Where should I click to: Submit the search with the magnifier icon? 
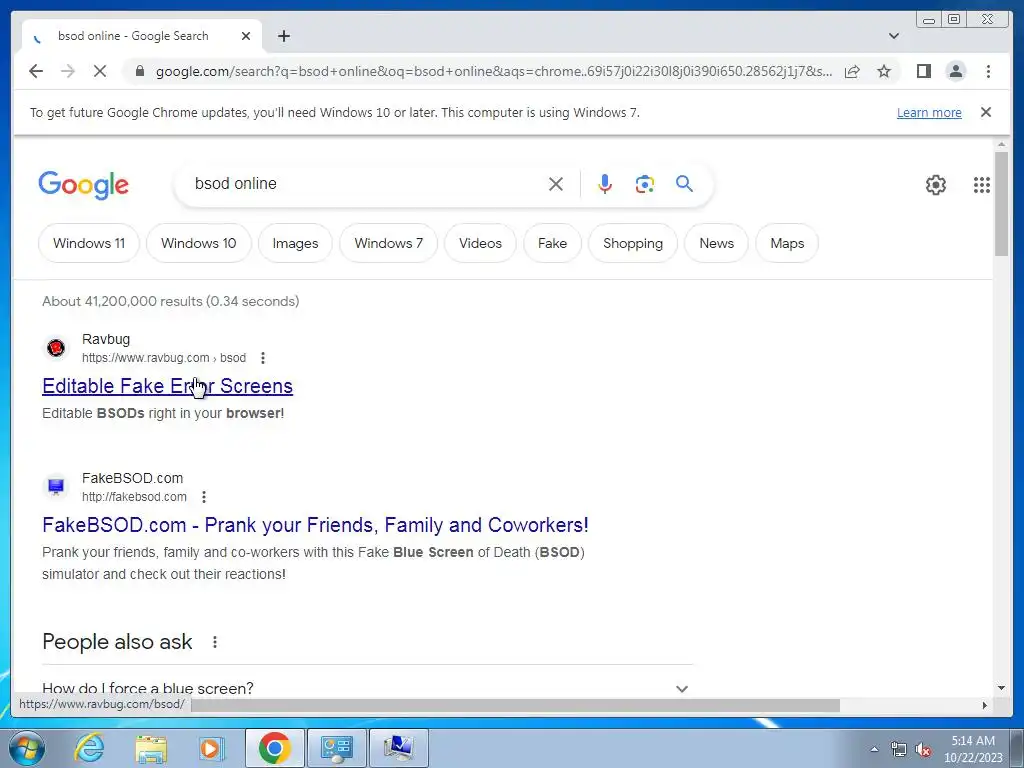[684, 184]
